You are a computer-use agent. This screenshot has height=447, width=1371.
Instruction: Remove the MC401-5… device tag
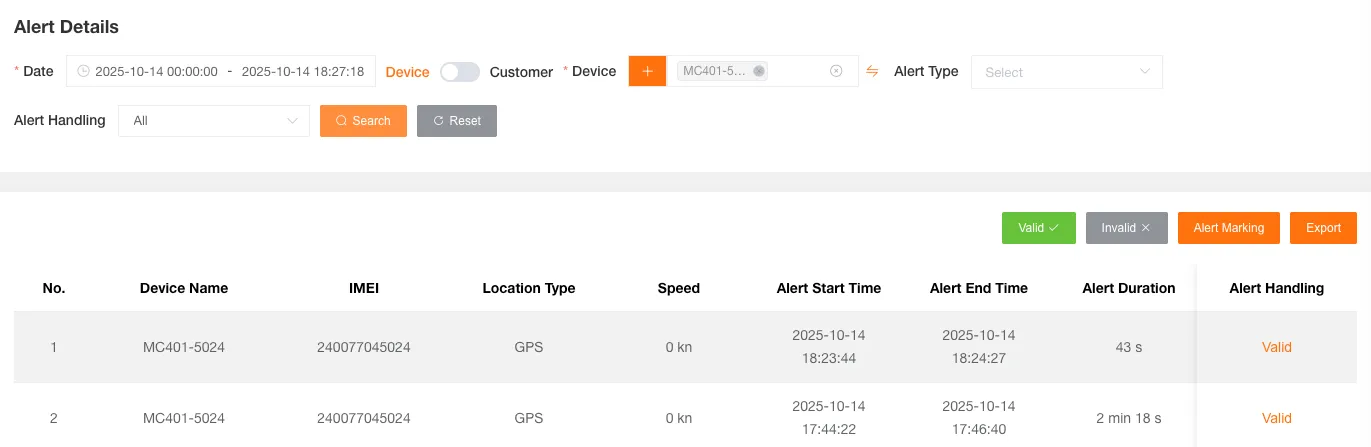click(759, 71)
